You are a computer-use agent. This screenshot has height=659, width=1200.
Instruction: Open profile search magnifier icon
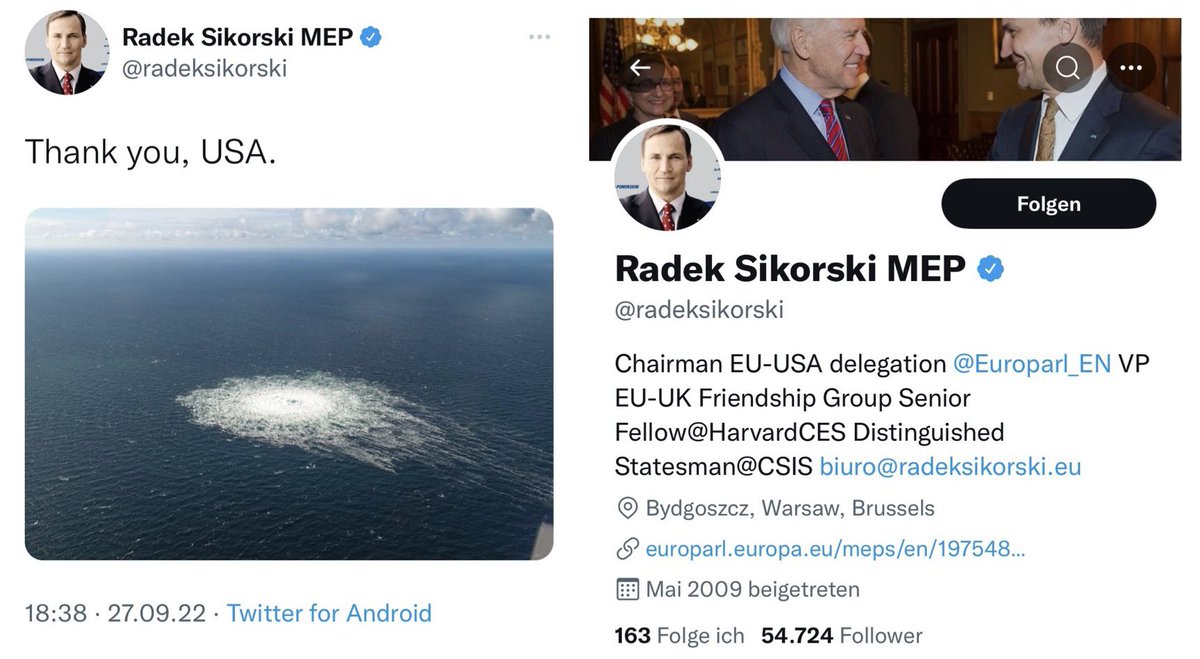point(1067,68)
